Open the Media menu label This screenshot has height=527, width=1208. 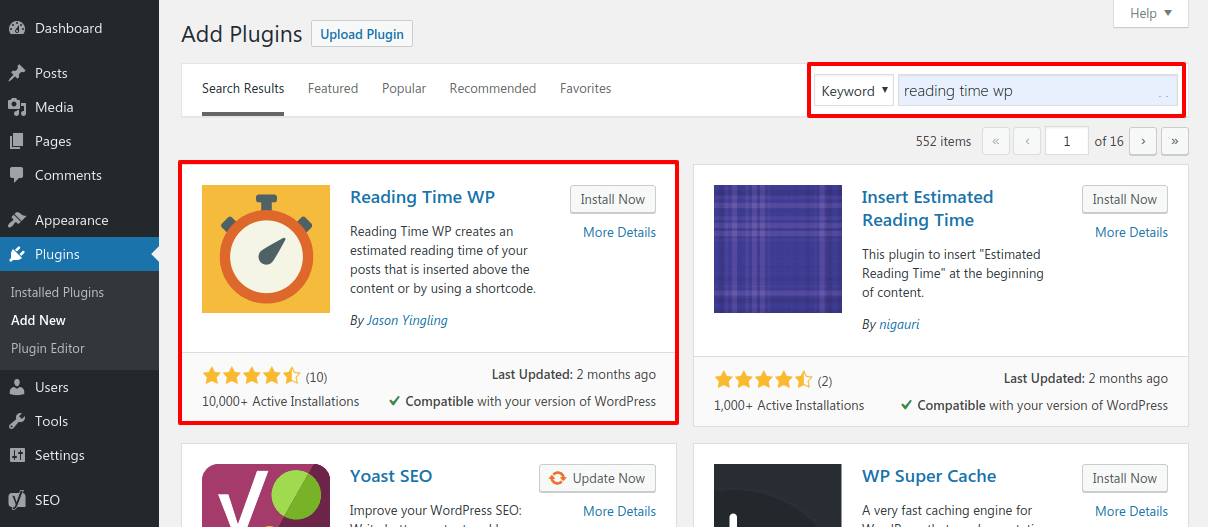coord(54,107)
